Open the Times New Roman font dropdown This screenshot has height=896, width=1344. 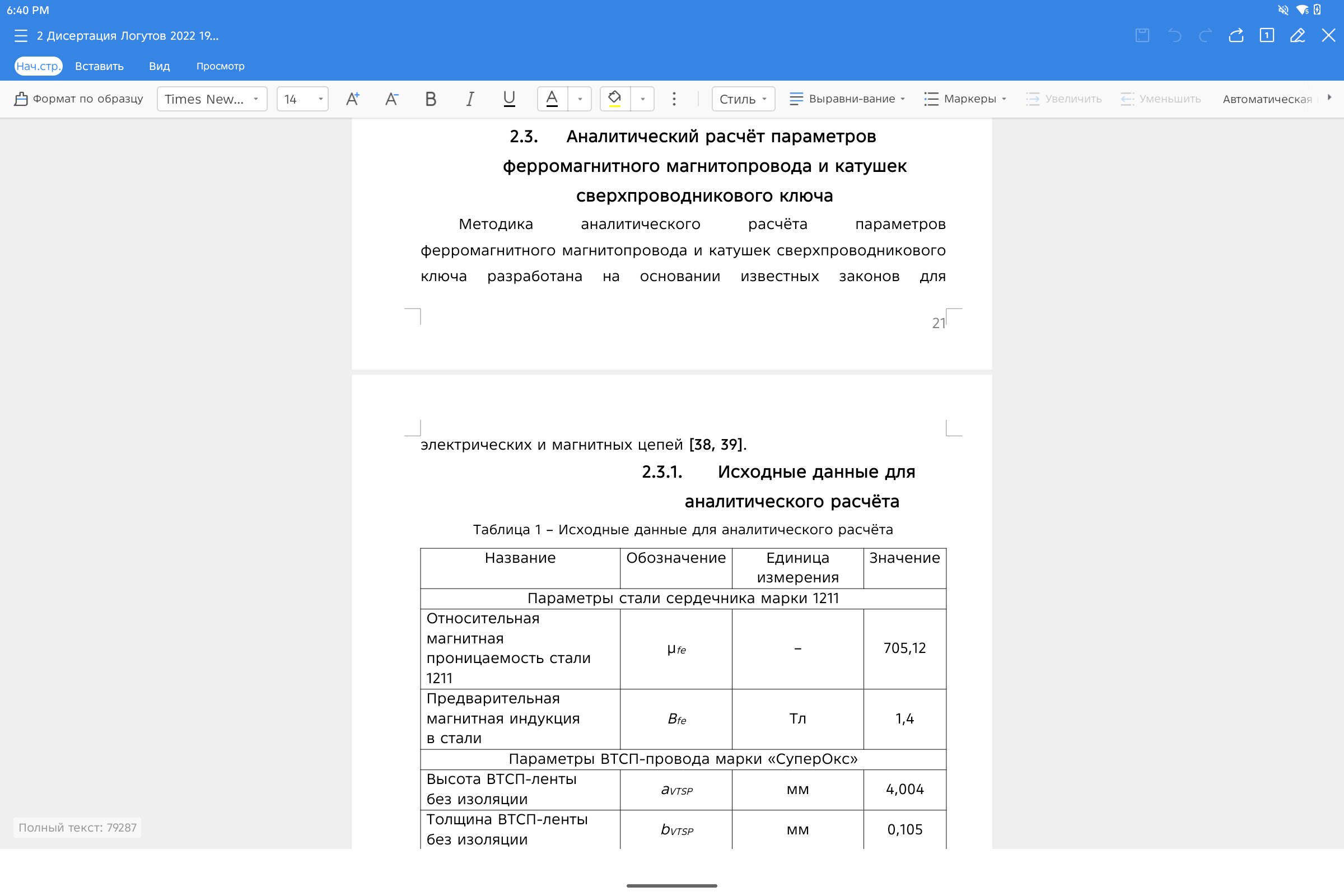(x=212, y=99)
